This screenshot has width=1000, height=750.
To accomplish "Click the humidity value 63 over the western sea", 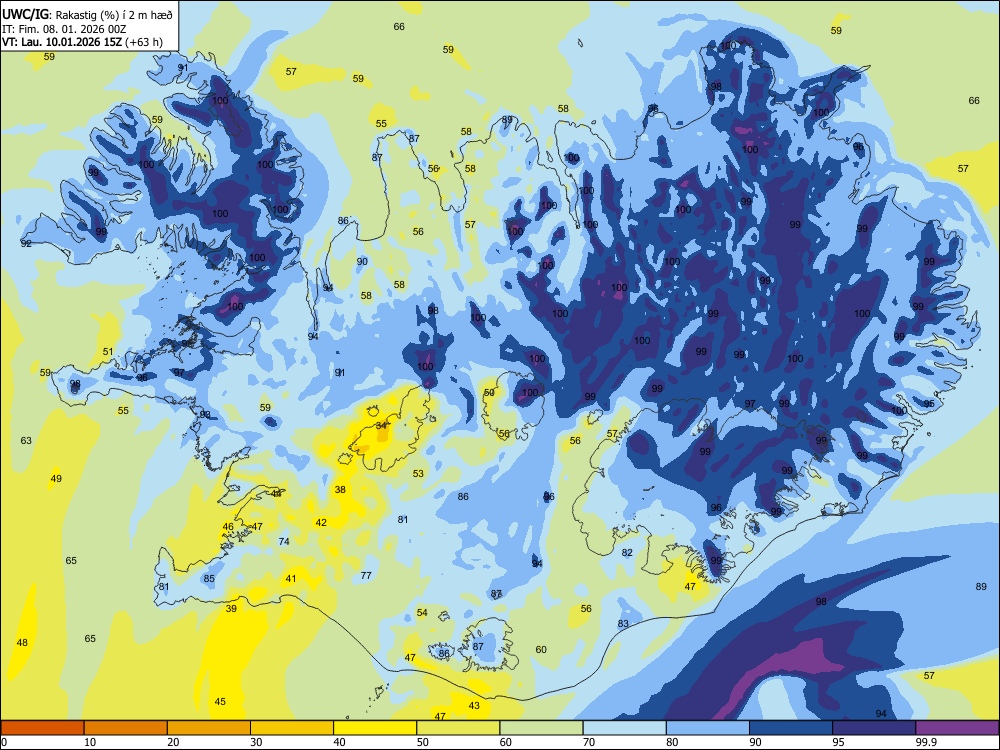I will (26, 440).
